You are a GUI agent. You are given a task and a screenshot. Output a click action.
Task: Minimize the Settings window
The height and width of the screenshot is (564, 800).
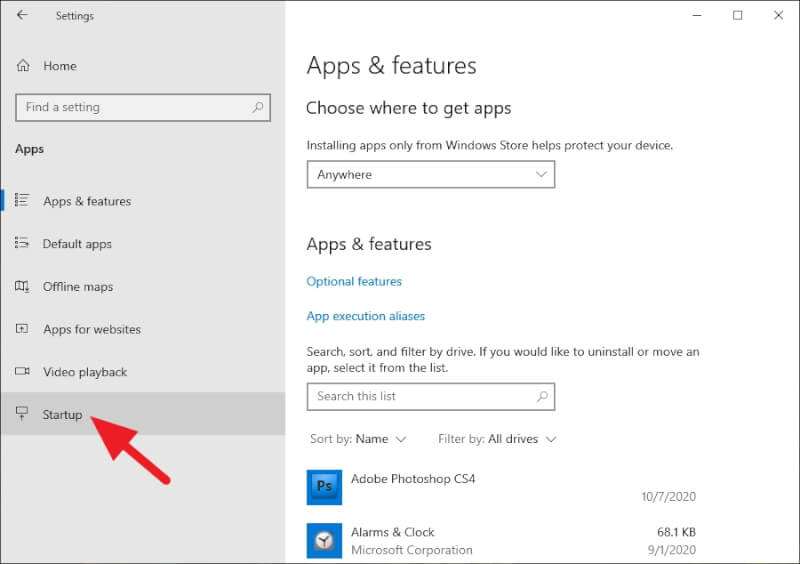pyautogui.click(x=696, y=15)
